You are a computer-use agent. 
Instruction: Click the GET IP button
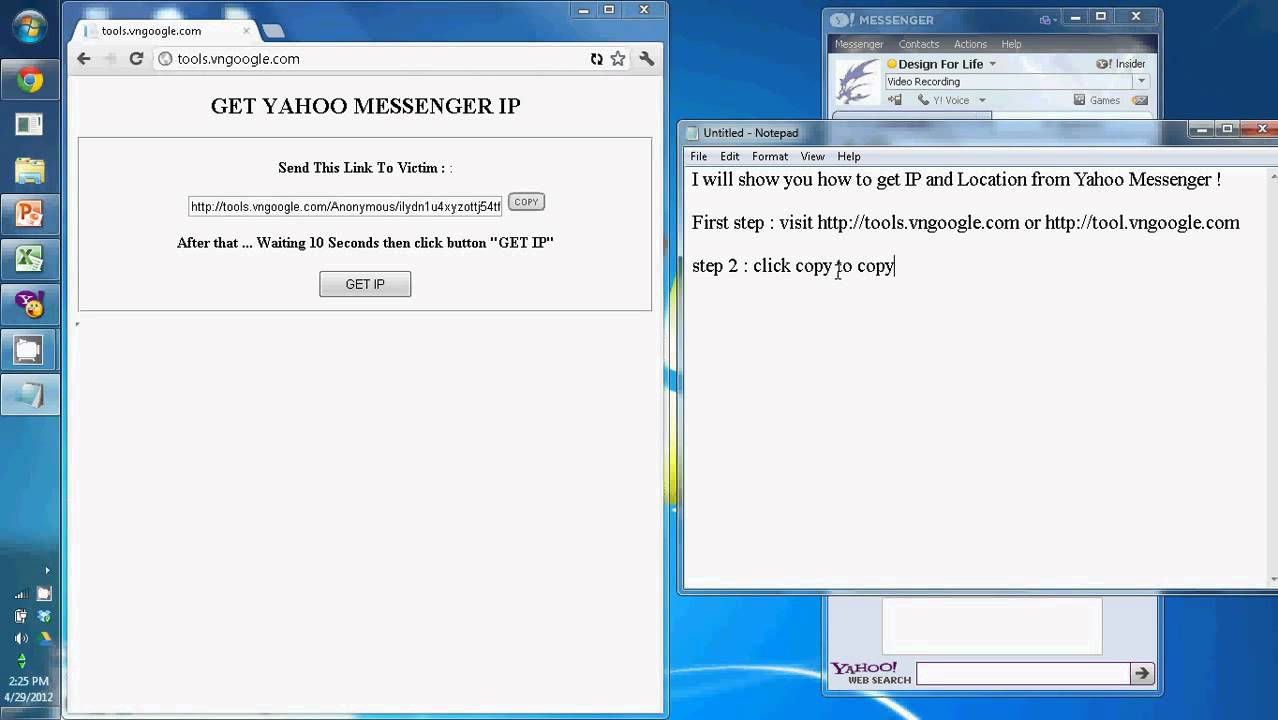click(365, 284)
